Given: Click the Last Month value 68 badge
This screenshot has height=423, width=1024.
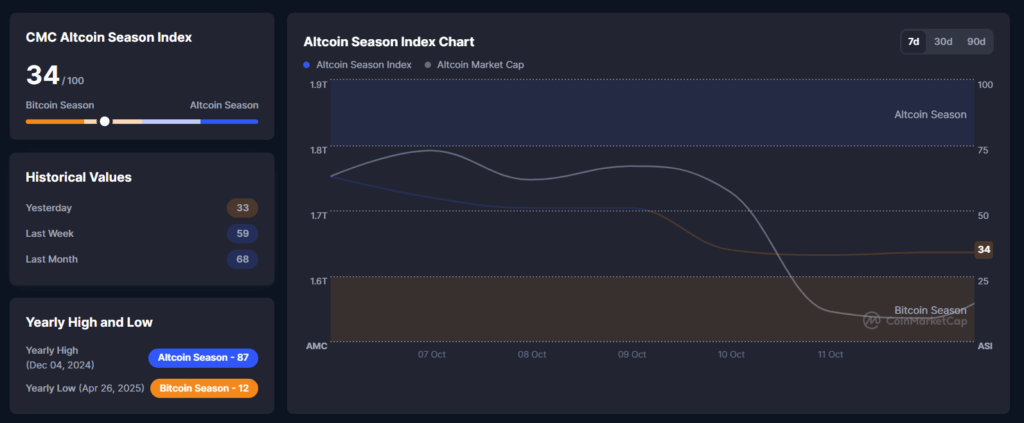Looking at the screenshot, I should click(242, 260).
